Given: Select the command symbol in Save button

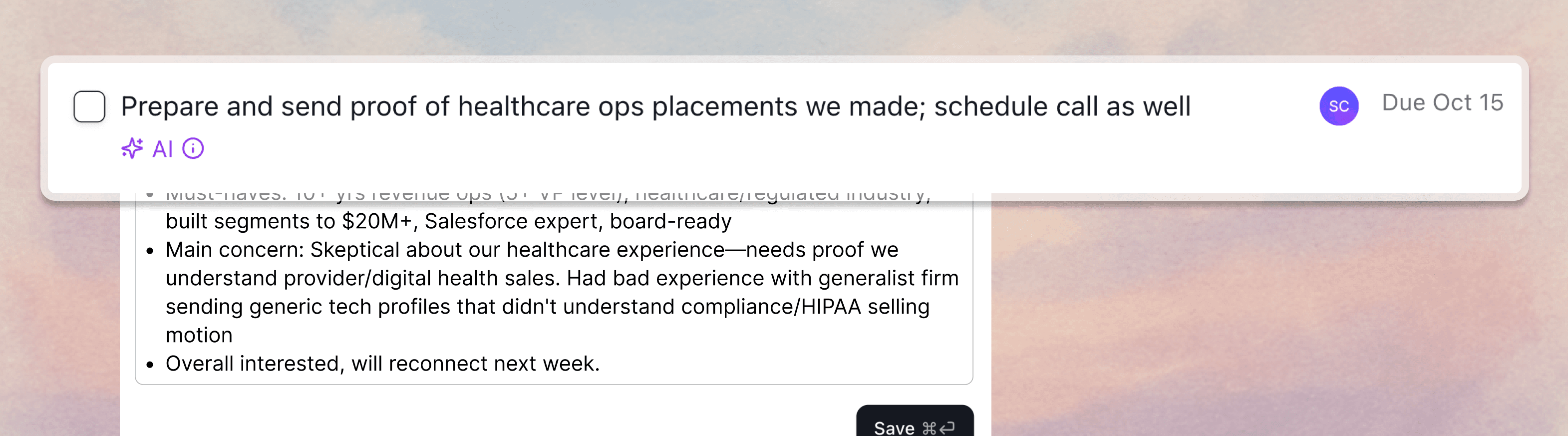Looking at the screenshot, I should 929,428.
